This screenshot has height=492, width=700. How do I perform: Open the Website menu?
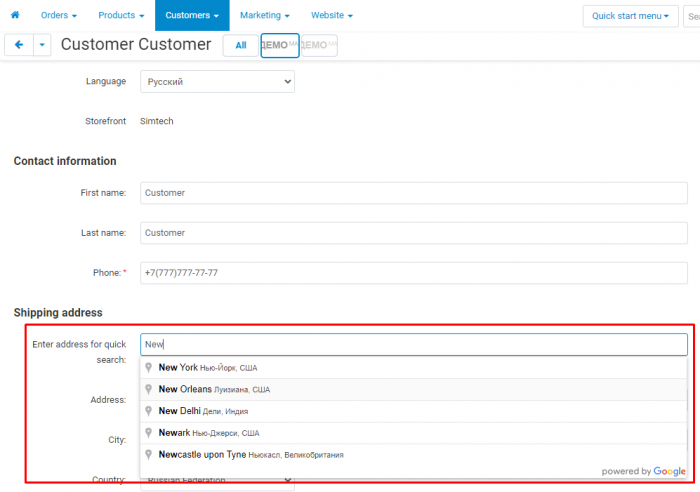pos(332,15)
